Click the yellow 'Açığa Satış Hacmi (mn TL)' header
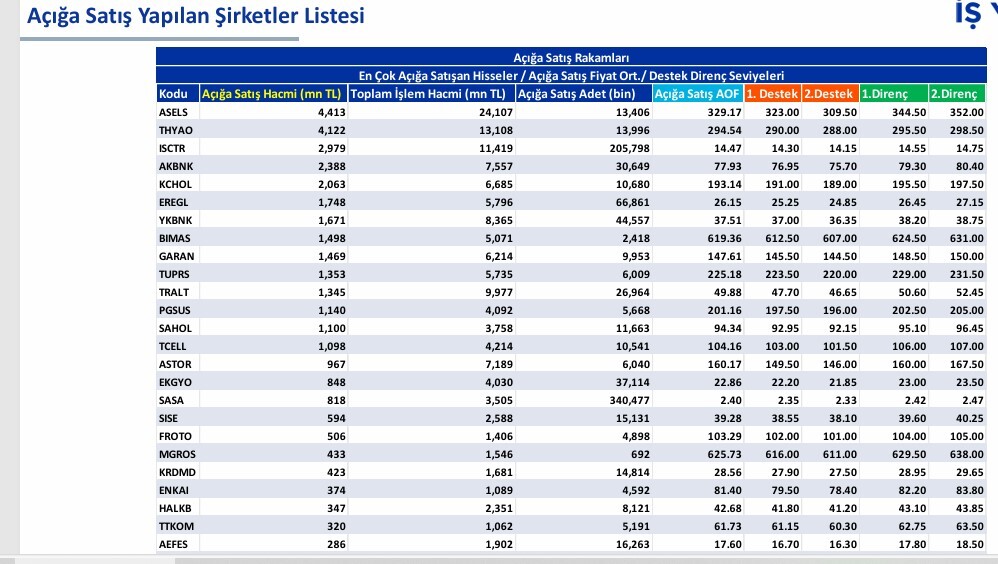The width and height of the screenshot is (998, 564). pyautogui.click(x=272, y=94)
